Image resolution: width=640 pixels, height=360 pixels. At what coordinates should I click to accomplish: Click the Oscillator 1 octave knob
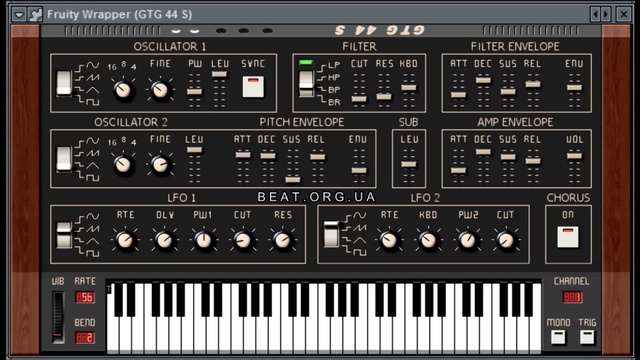(x=123, y=89)
